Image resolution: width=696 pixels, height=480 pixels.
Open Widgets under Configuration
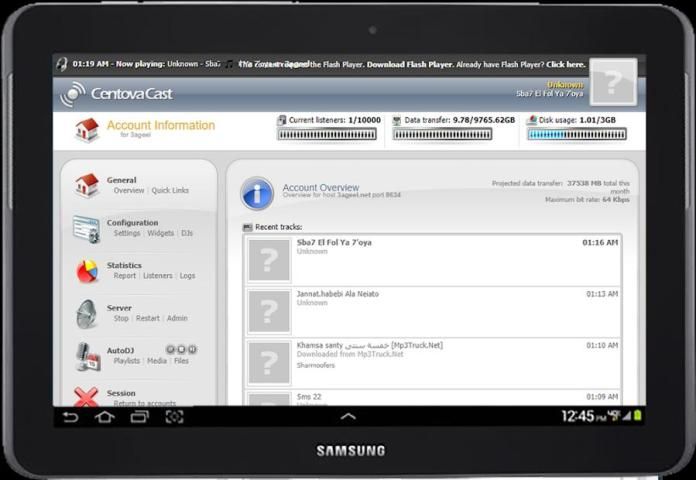(160, 233)
